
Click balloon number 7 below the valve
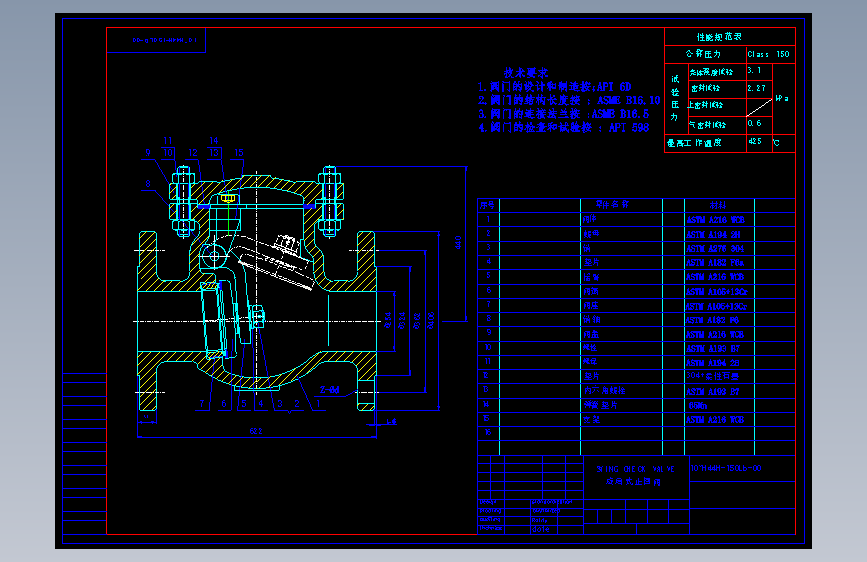[x=202, y=404]
